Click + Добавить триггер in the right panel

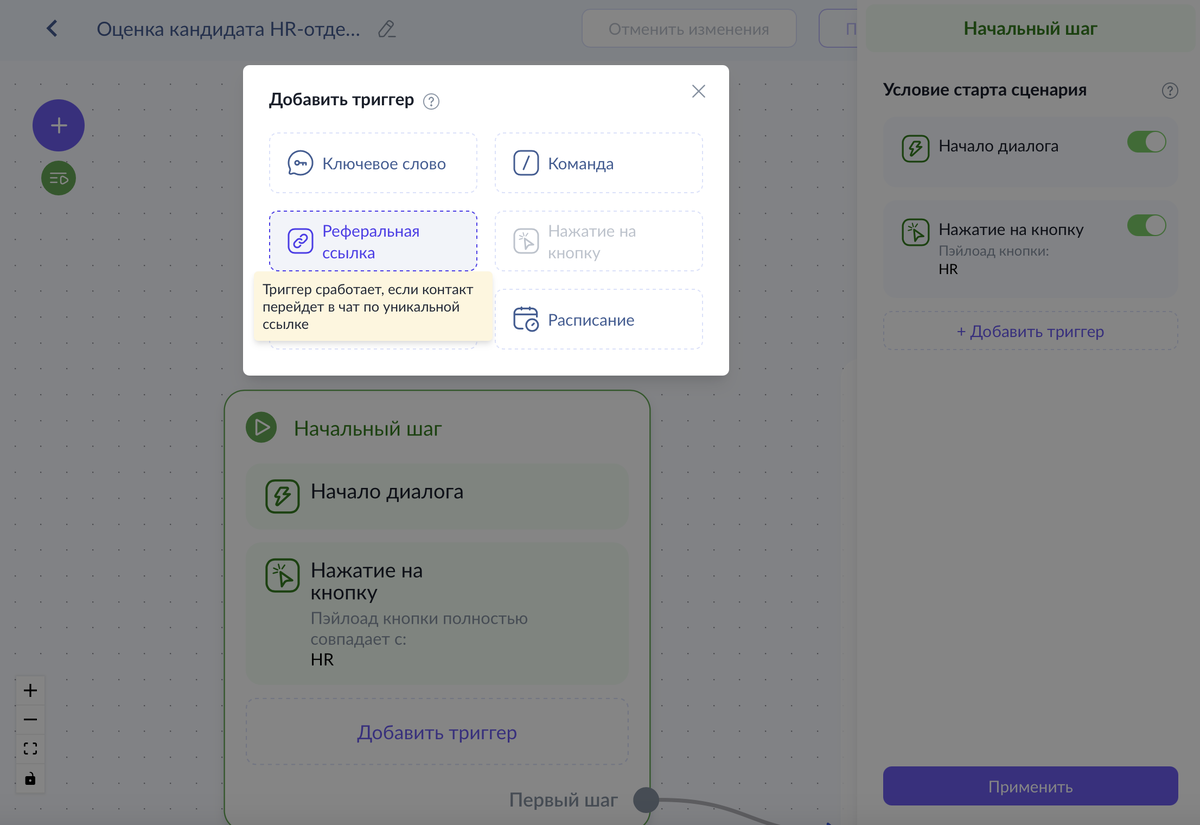1029,330
